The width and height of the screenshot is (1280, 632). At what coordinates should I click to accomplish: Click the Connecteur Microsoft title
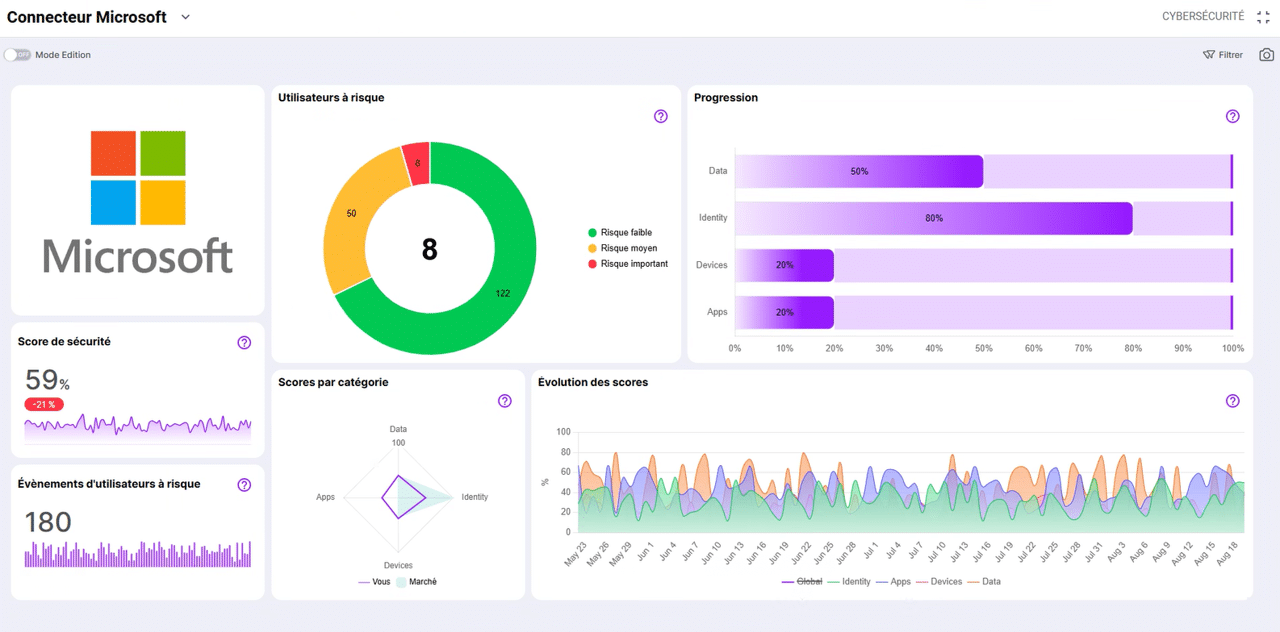pos(87,17)
